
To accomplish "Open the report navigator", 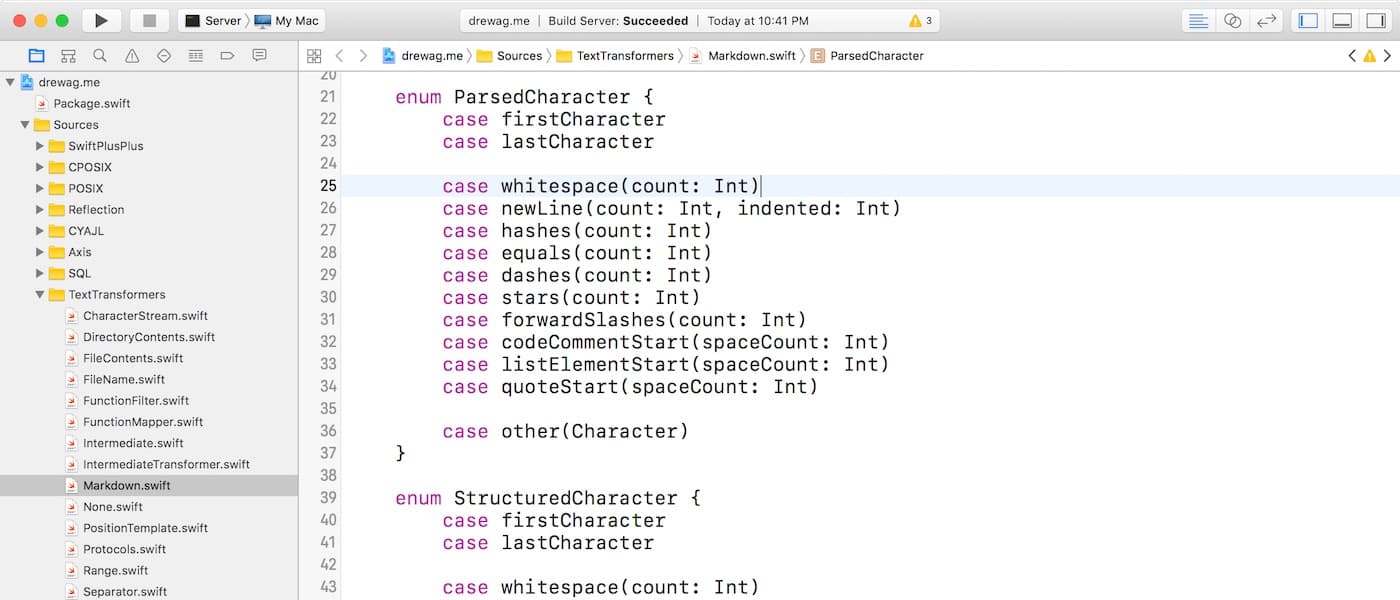I will pyautogui.click(x=259, y=56).
